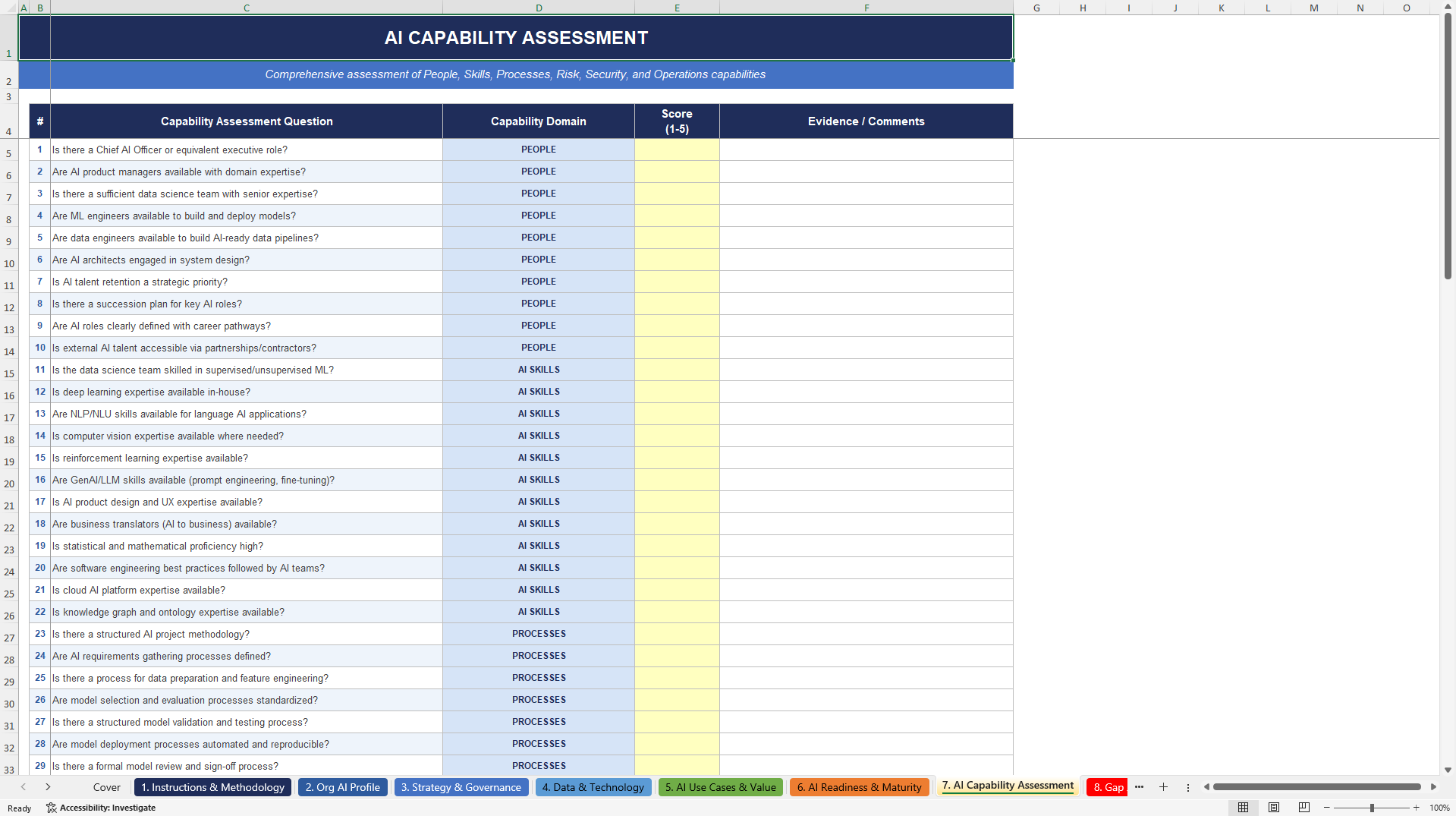Open Accessibility: Investigate status item

101,808
